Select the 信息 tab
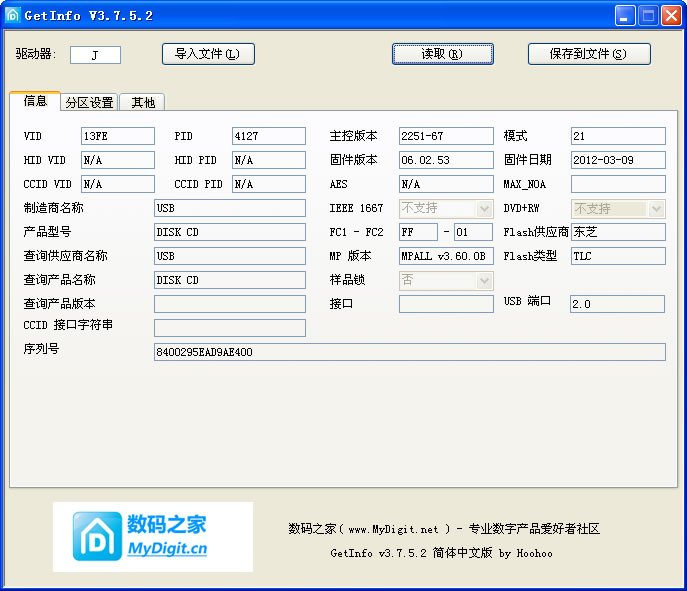The image size is (687, 591). 35,101
